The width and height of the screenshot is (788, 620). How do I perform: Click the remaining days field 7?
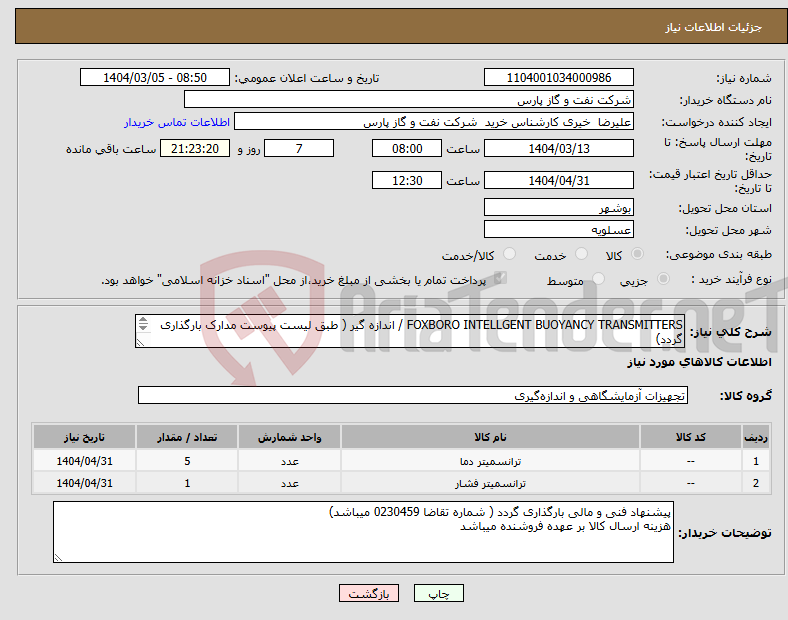pyautogui.click(x=299, y=148)
